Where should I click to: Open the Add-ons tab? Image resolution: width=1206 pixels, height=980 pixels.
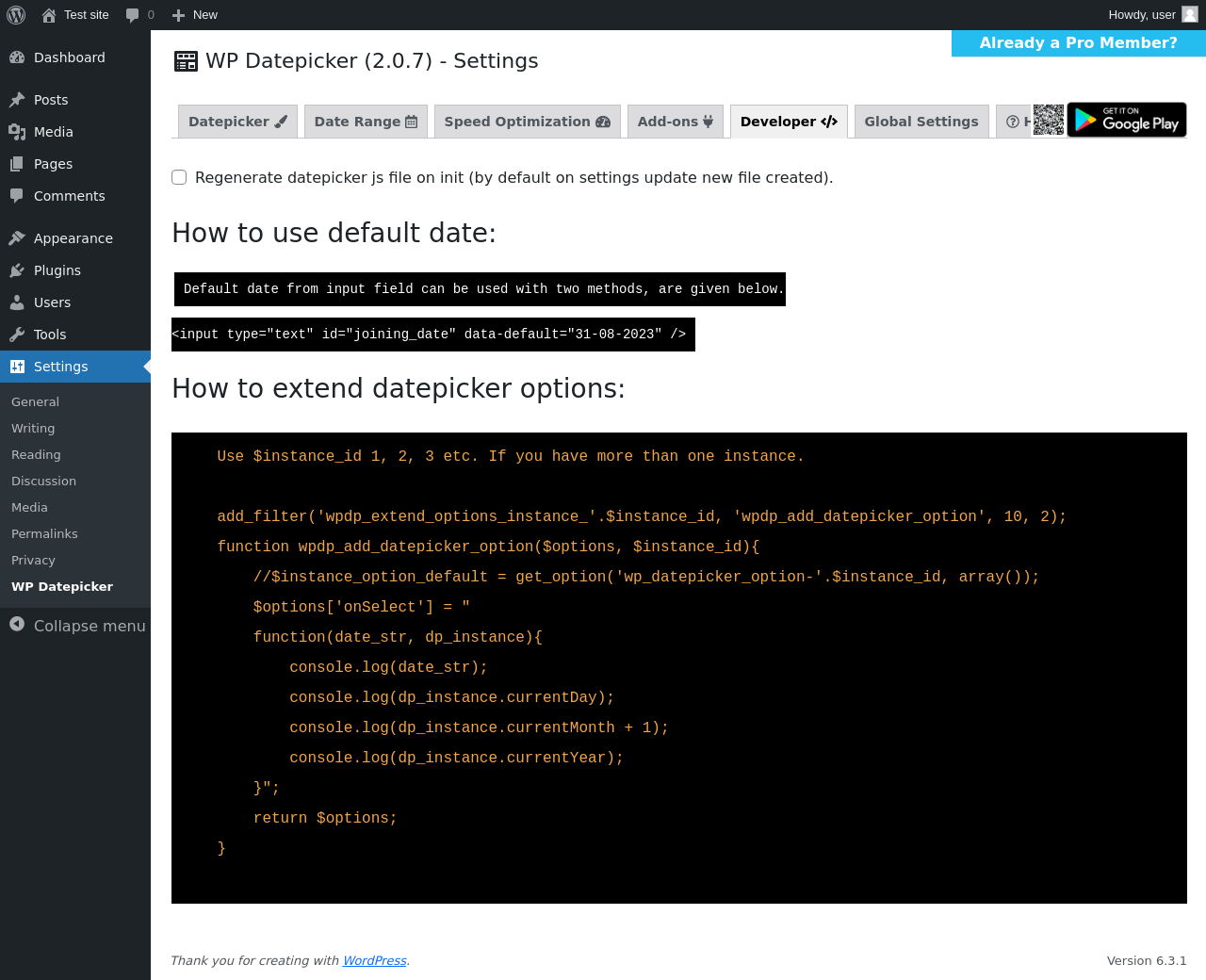tap(675, 122)
